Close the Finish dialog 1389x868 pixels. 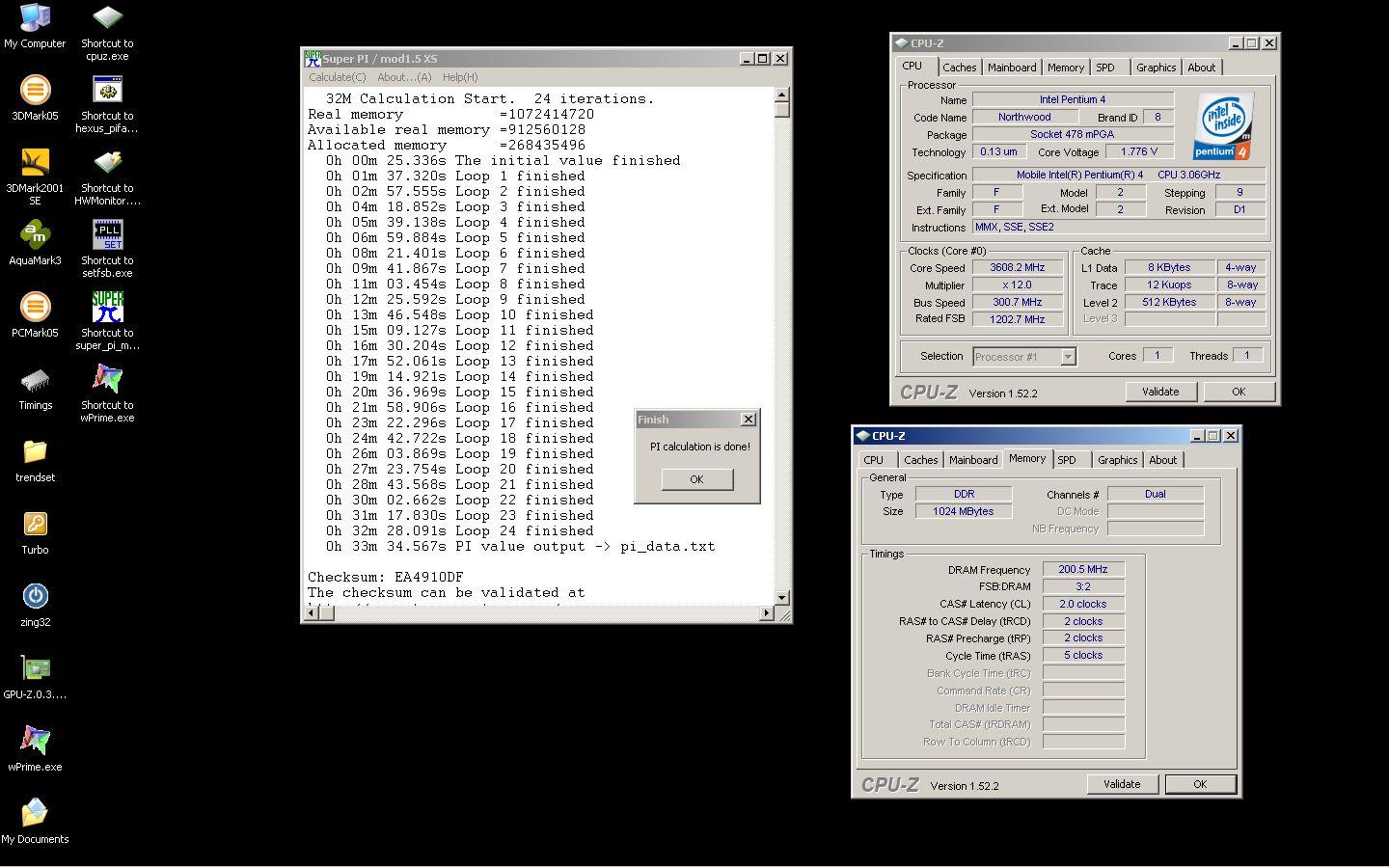(748, 420)
